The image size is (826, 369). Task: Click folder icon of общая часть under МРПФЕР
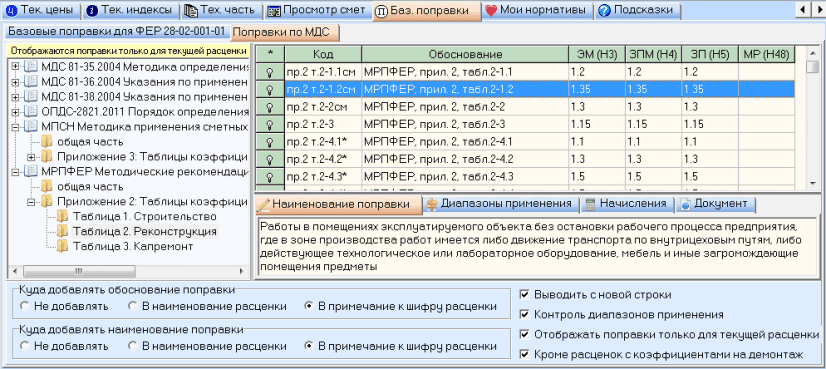click(x=47, y=186)
